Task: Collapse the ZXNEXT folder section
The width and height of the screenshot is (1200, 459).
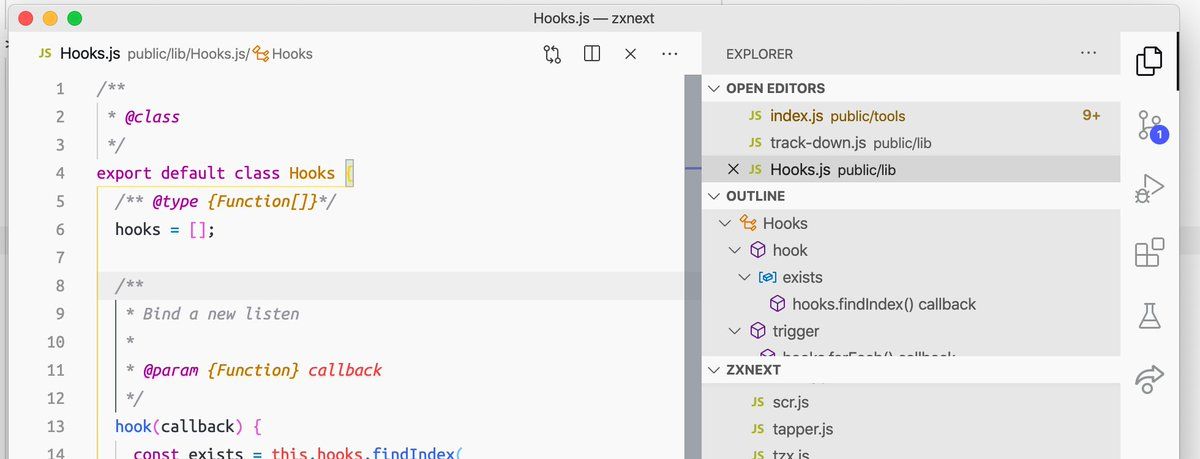Action: tap(714, 369)
